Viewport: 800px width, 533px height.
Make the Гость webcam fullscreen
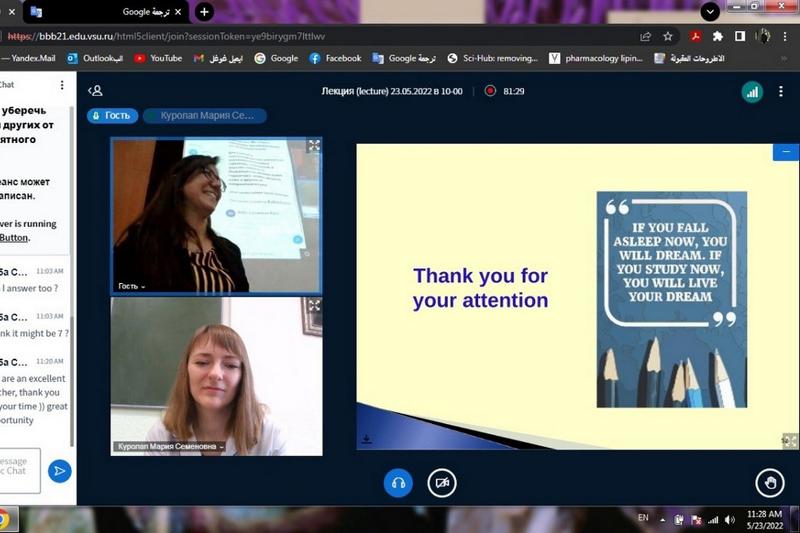pos(313,146)
